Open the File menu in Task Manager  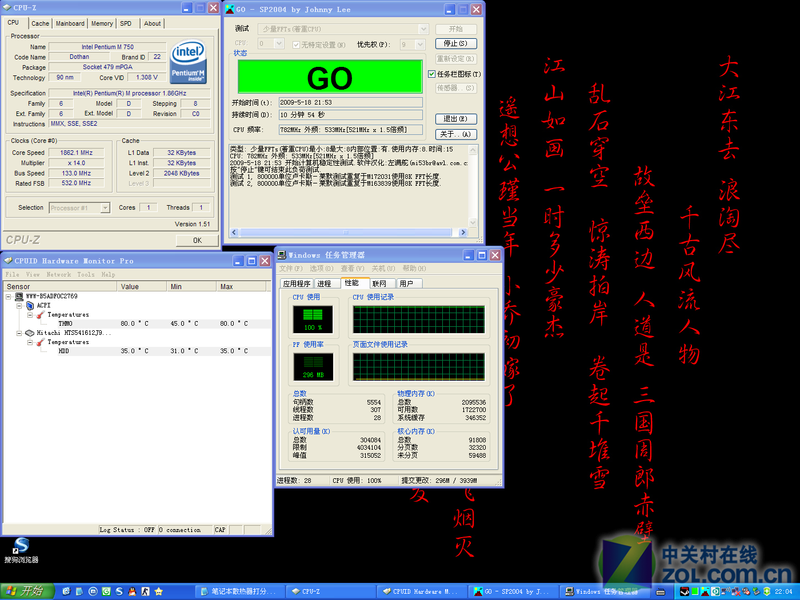[291, 268]
